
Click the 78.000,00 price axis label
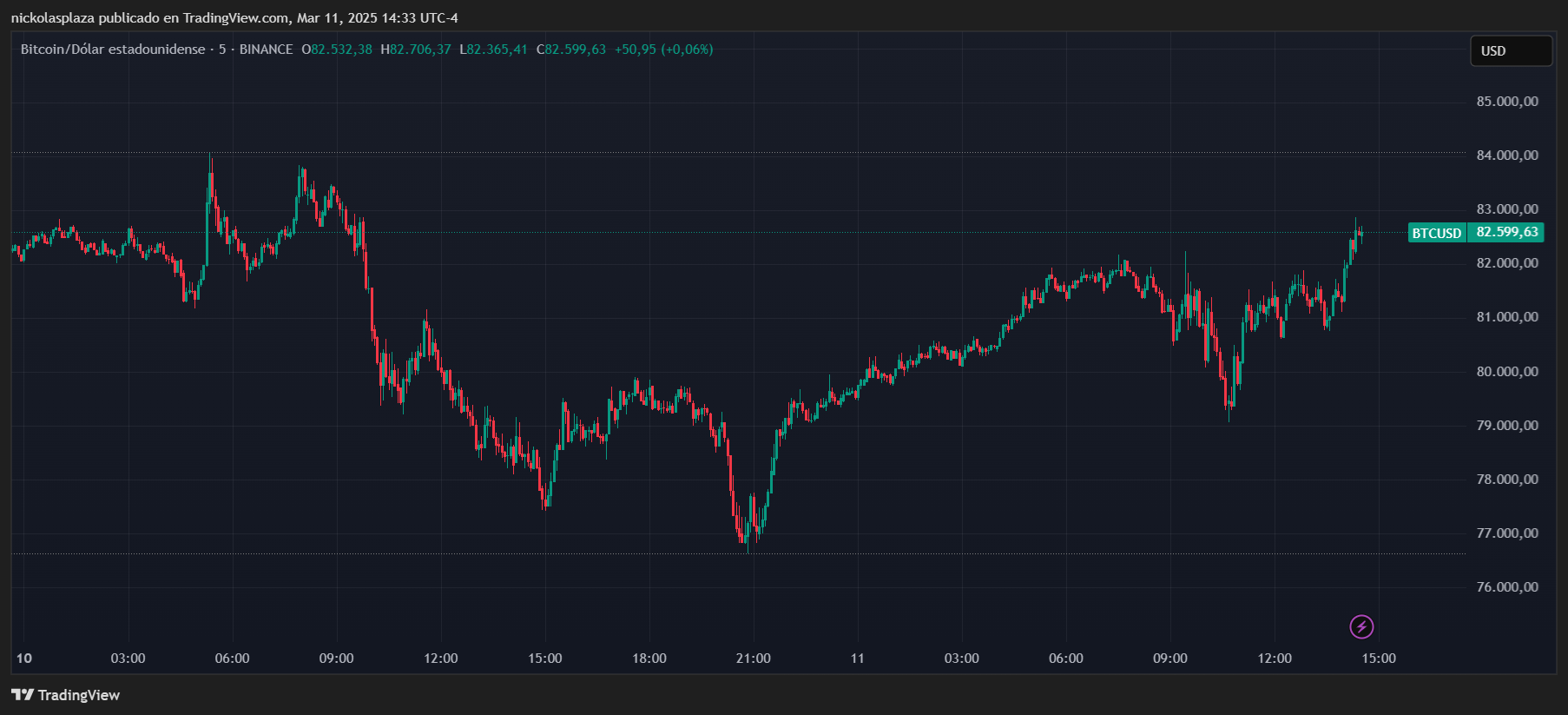[1507, 480]
